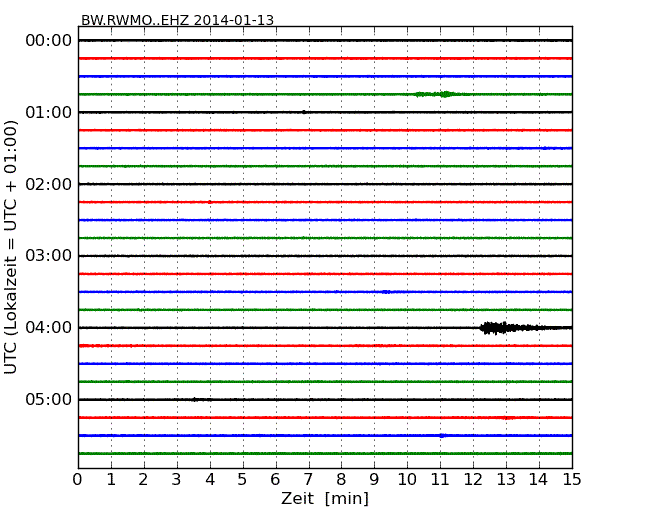Click the blue blip near minute 11 after 05:00
Screen dimensions: 650x520
click(x=442, y=435)
